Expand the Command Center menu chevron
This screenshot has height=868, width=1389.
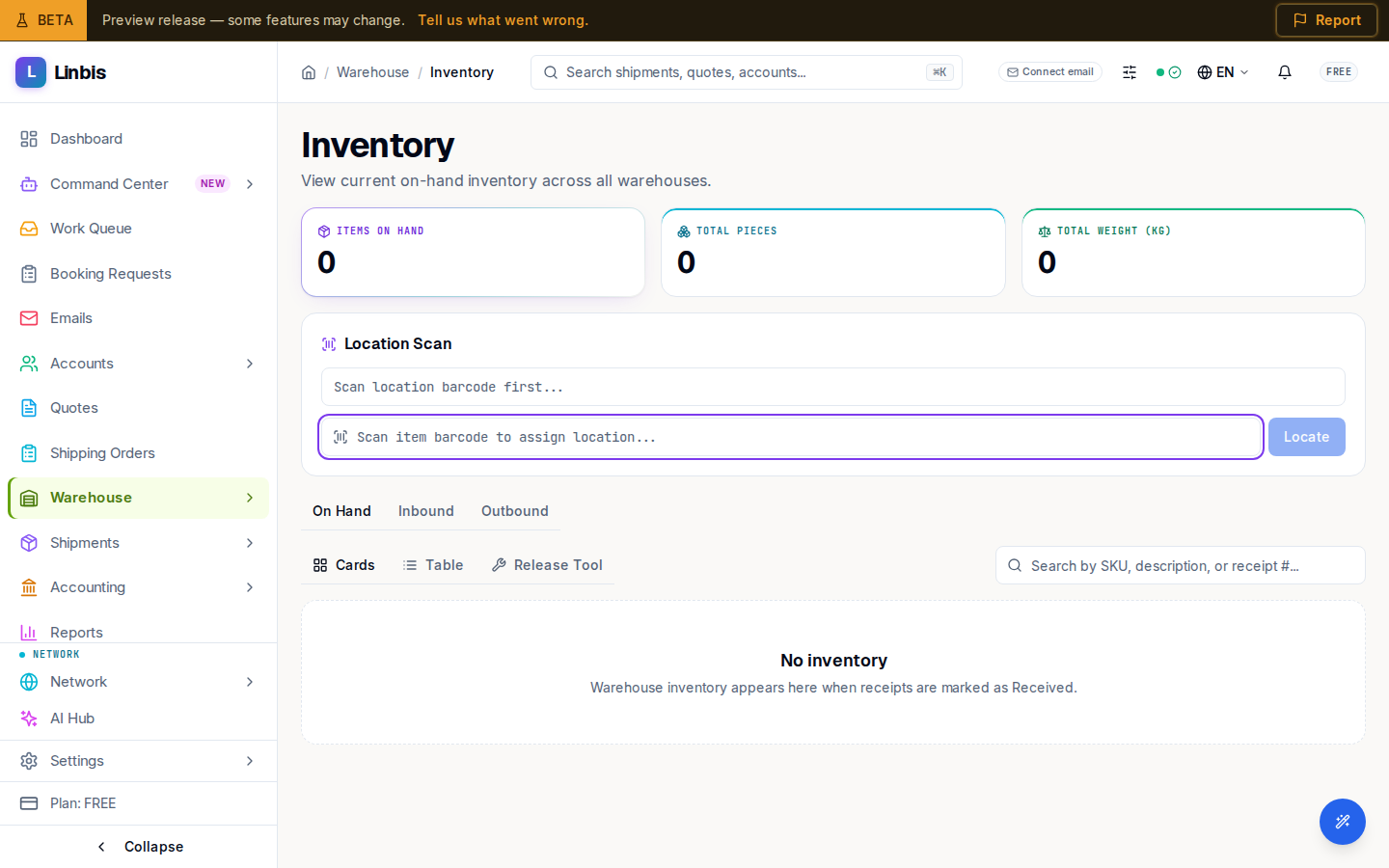250,184
